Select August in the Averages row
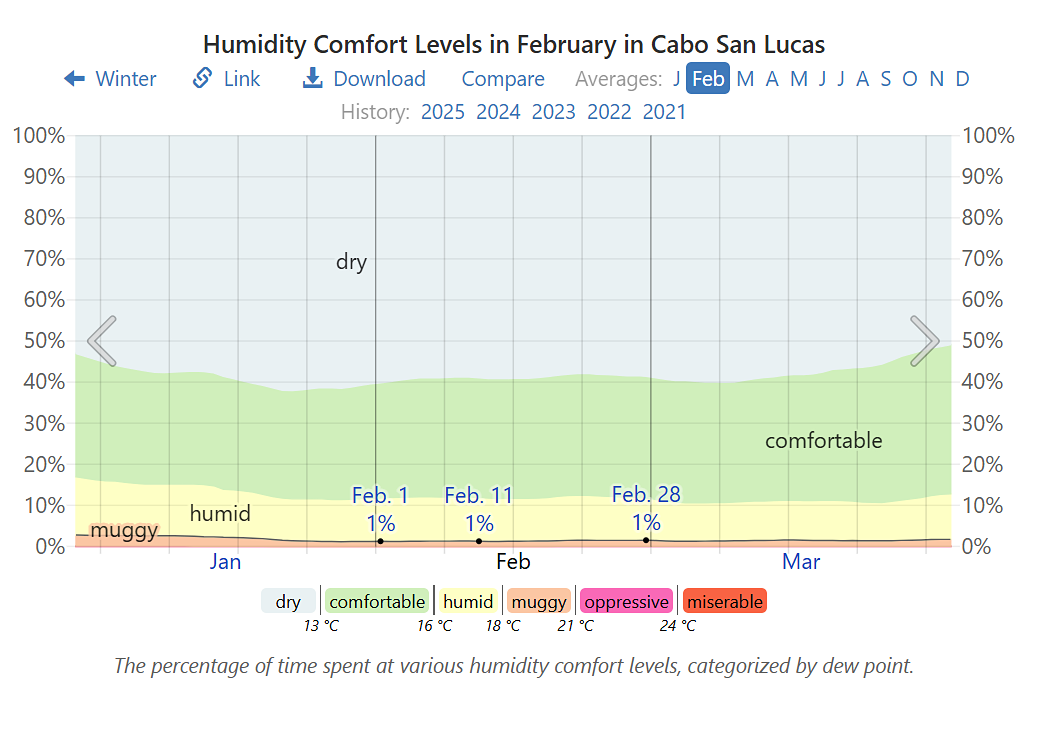Viewport: 1052px width, 742px height. click(862, 78)
